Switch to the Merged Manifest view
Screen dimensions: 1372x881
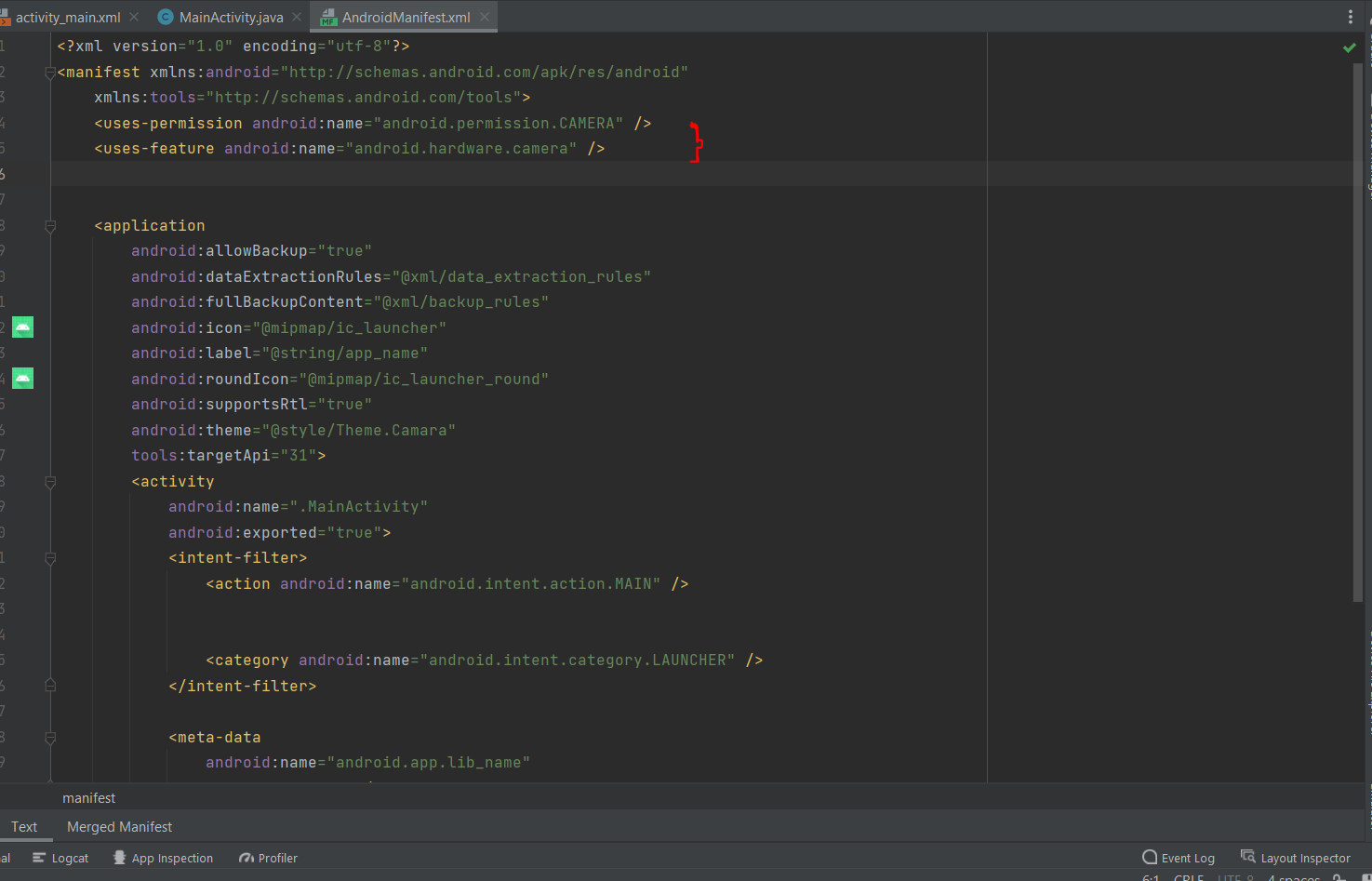(x=119, y=826)
